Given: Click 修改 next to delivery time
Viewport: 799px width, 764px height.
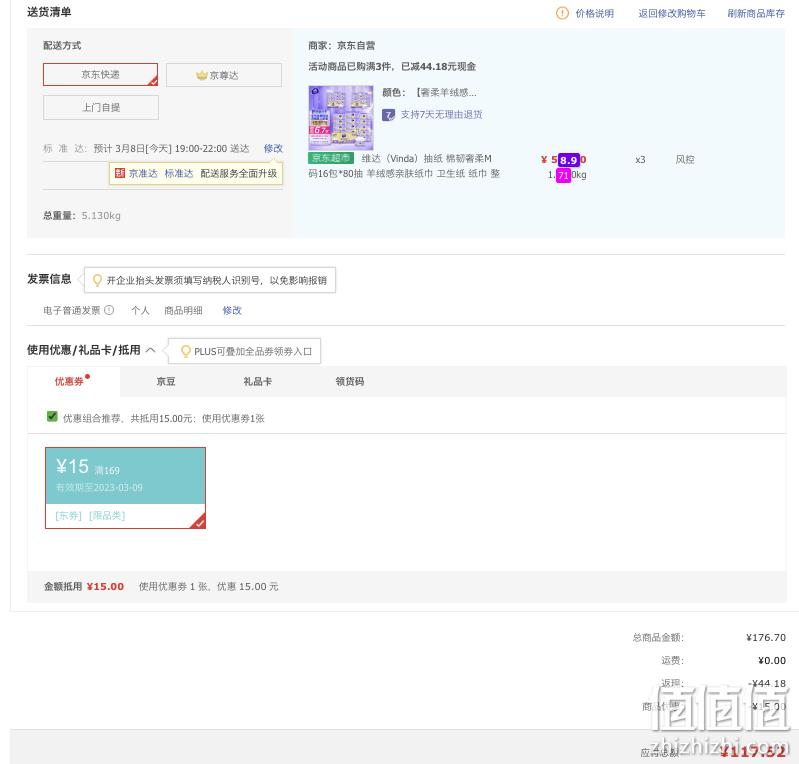Looking at the screenshot, I should [x=273, y=148].
